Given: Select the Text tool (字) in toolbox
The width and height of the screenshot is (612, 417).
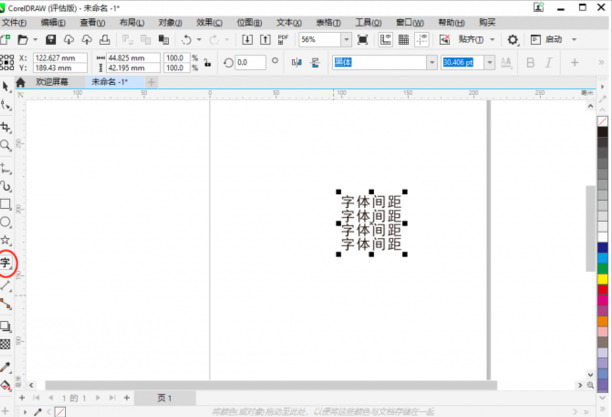Looking at the screenshot, I should tap(6, 264).
